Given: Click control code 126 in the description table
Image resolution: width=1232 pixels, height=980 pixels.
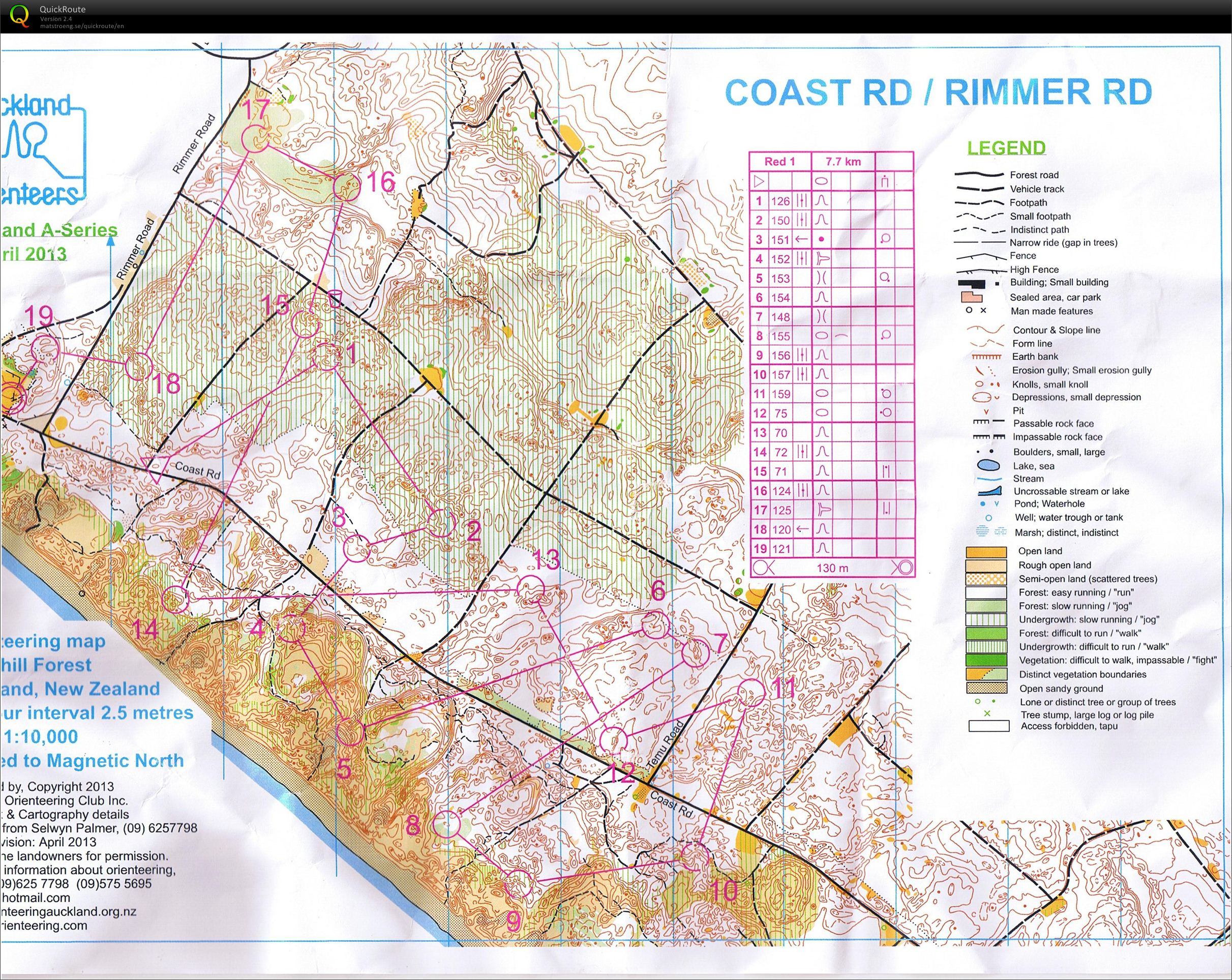Looking at the screenshot, I should pyautogui.click(x=780, y=201).
